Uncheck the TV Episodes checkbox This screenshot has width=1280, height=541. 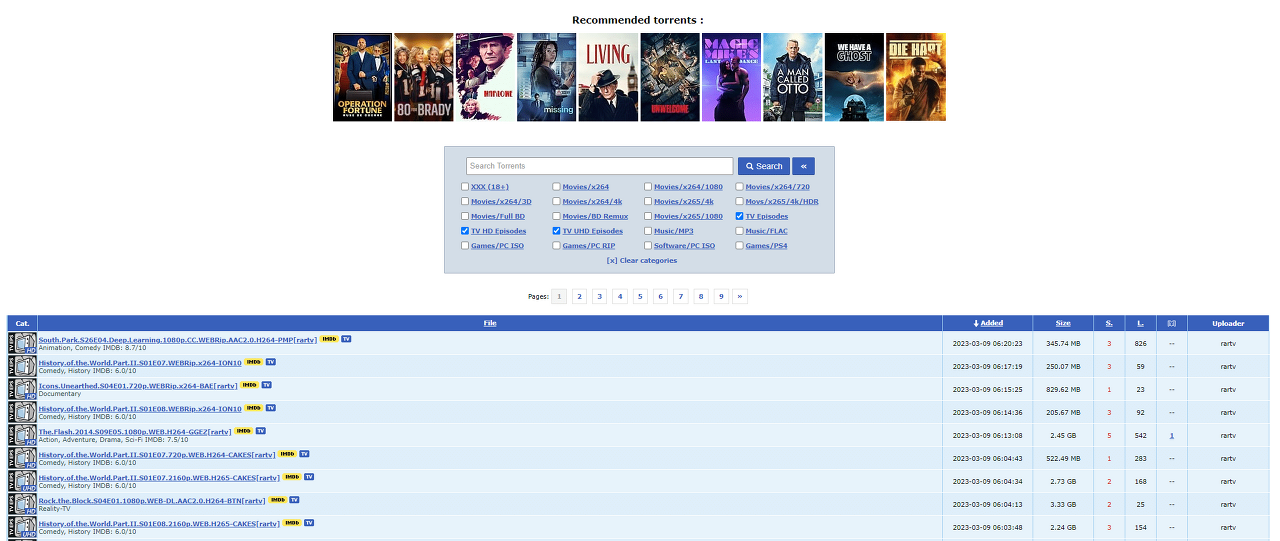pyautogui.click(x=739, y=216)
